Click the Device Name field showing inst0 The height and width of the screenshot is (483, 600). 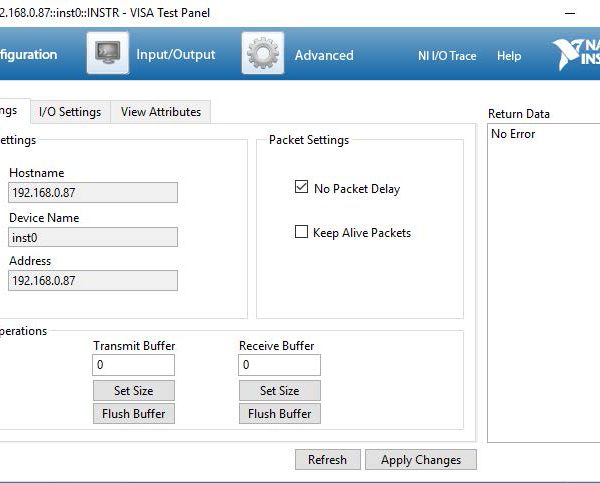tap(92, 237)
